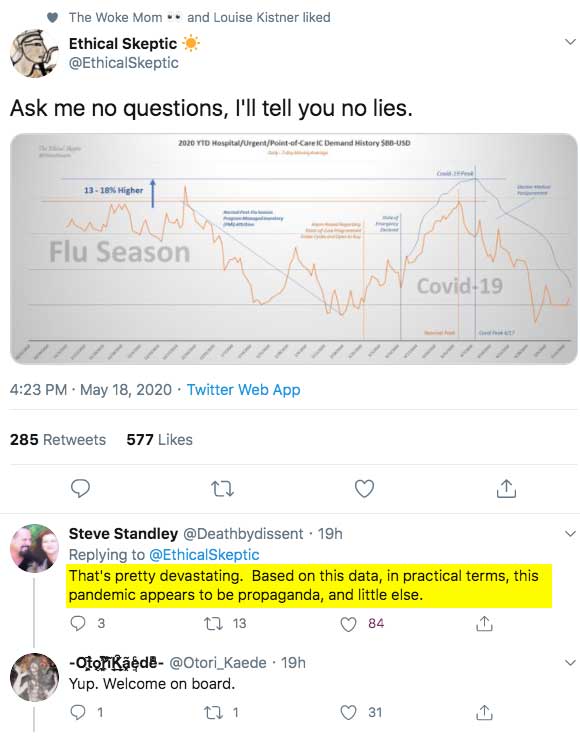Like Otori_Kaede's Welcome on board reply
The image size is (580, 736).
tap(348, 713)
